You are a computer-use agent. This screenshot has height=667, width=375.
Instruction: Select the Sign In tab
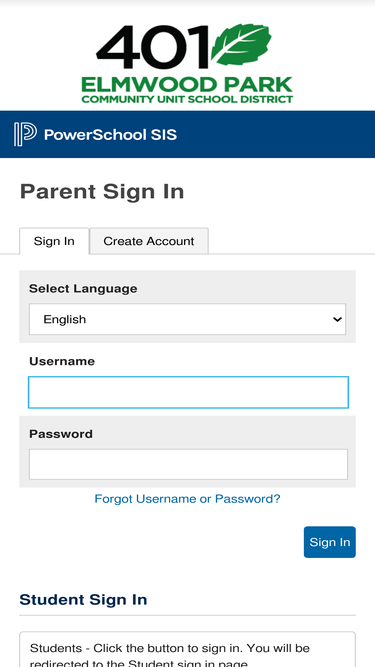tap(54, 241)
